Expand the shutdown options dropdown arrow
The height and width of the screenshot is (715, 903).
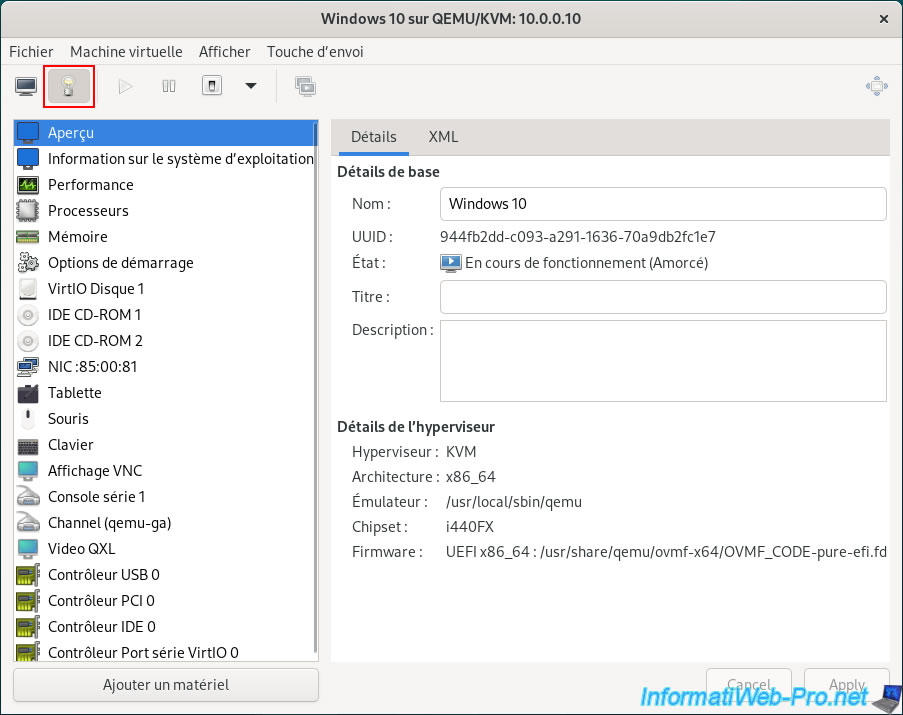pyautogui.click(x=251, y=86)
